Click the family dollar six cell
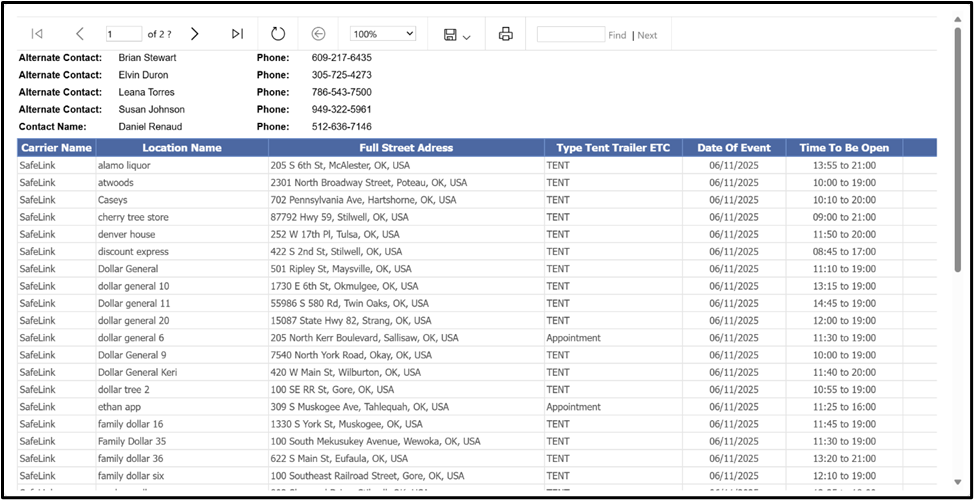Image resolution: width=974 pixels, height=500 pixels. tap(182, 476)
